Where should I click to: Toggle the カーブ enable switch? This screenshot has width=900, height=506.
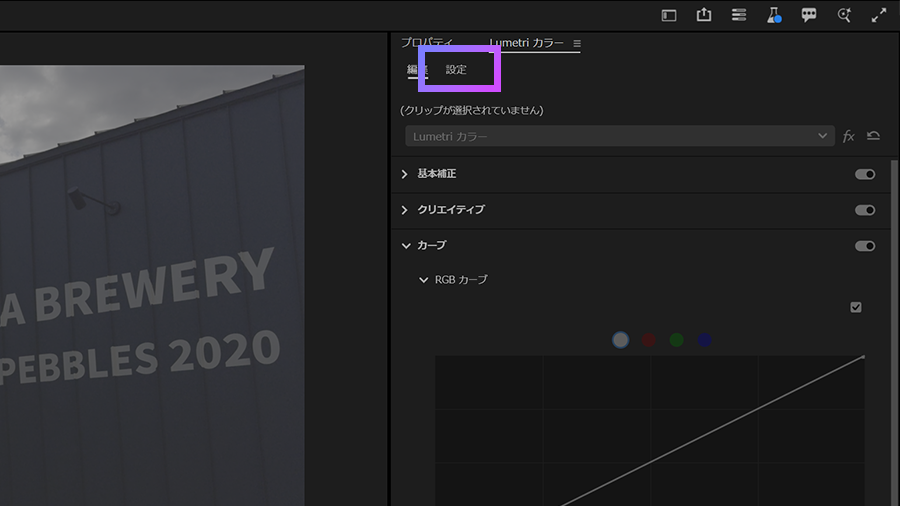pyautogui.click(x=865, y=246)
